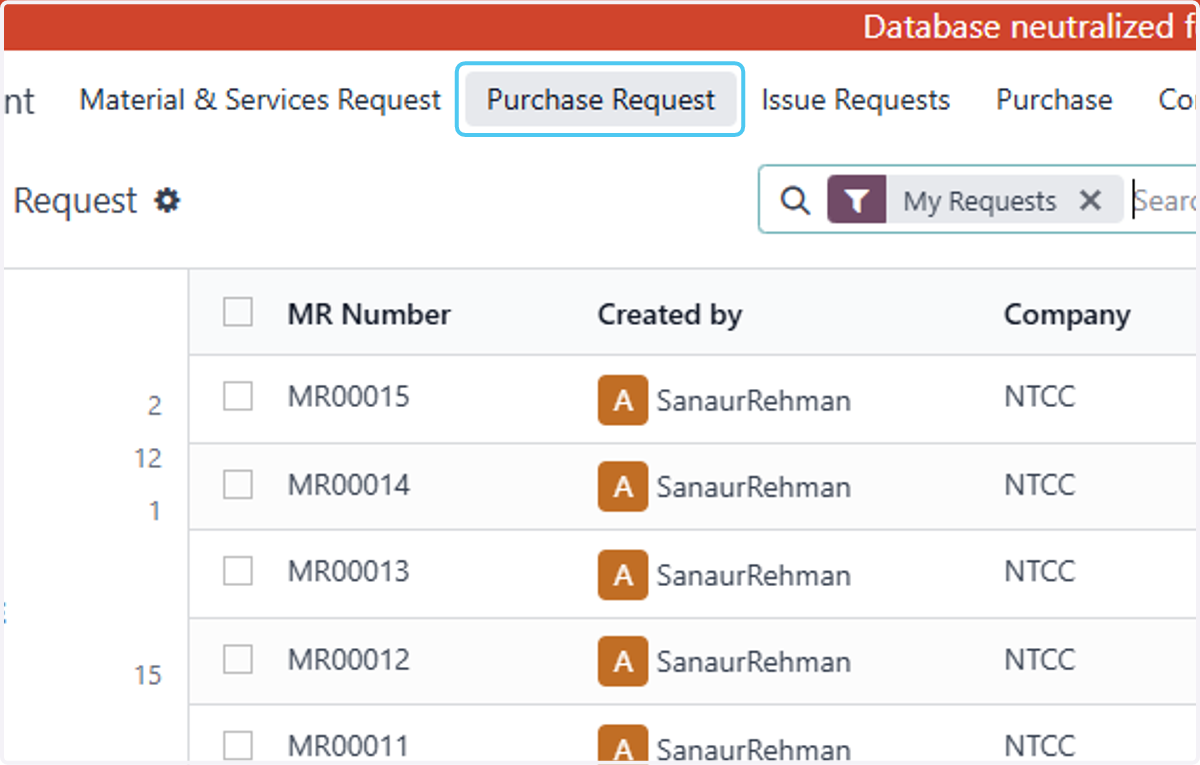The height and width of the screenshot is (765, 1200).
Task: Open record MR00015
Action: [x=349, y=397]
